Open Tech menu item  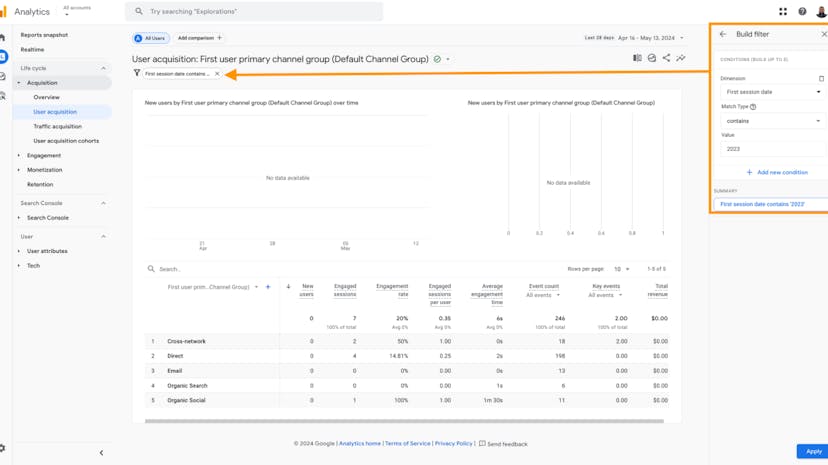(x=33, y=266)
